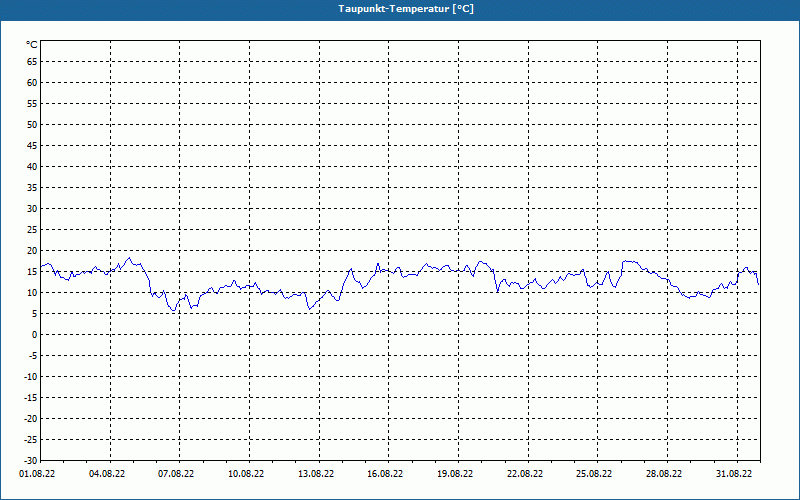Click the date label 10.08.22
This screenshot has width=800, height=500.
246,474
